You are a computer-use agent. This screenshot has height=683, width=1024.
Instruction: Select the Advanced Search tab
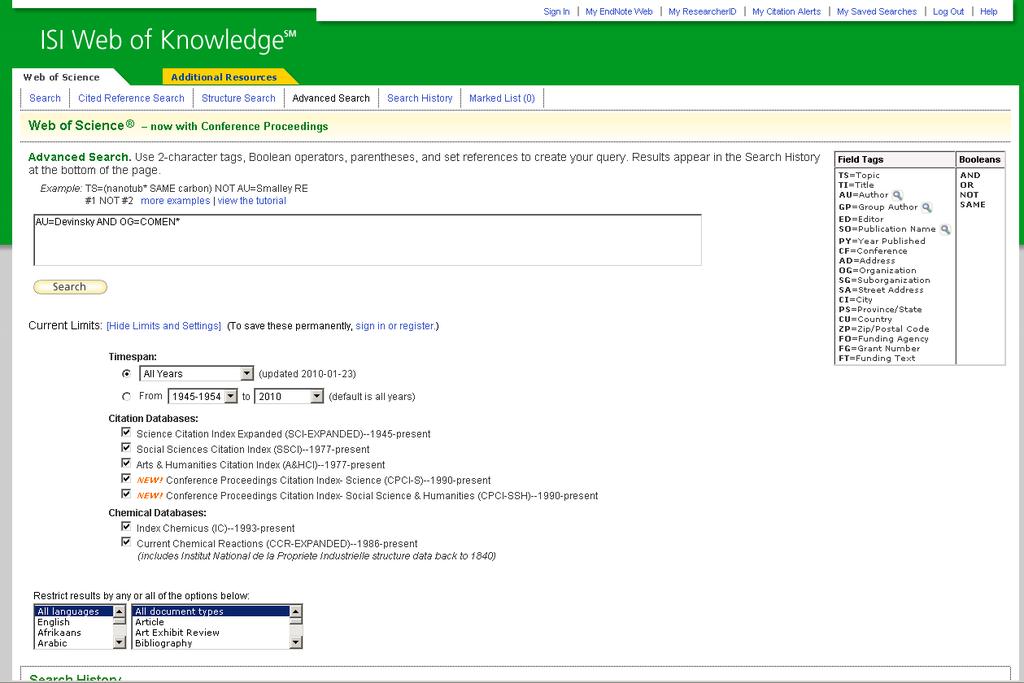pos(331,98)
